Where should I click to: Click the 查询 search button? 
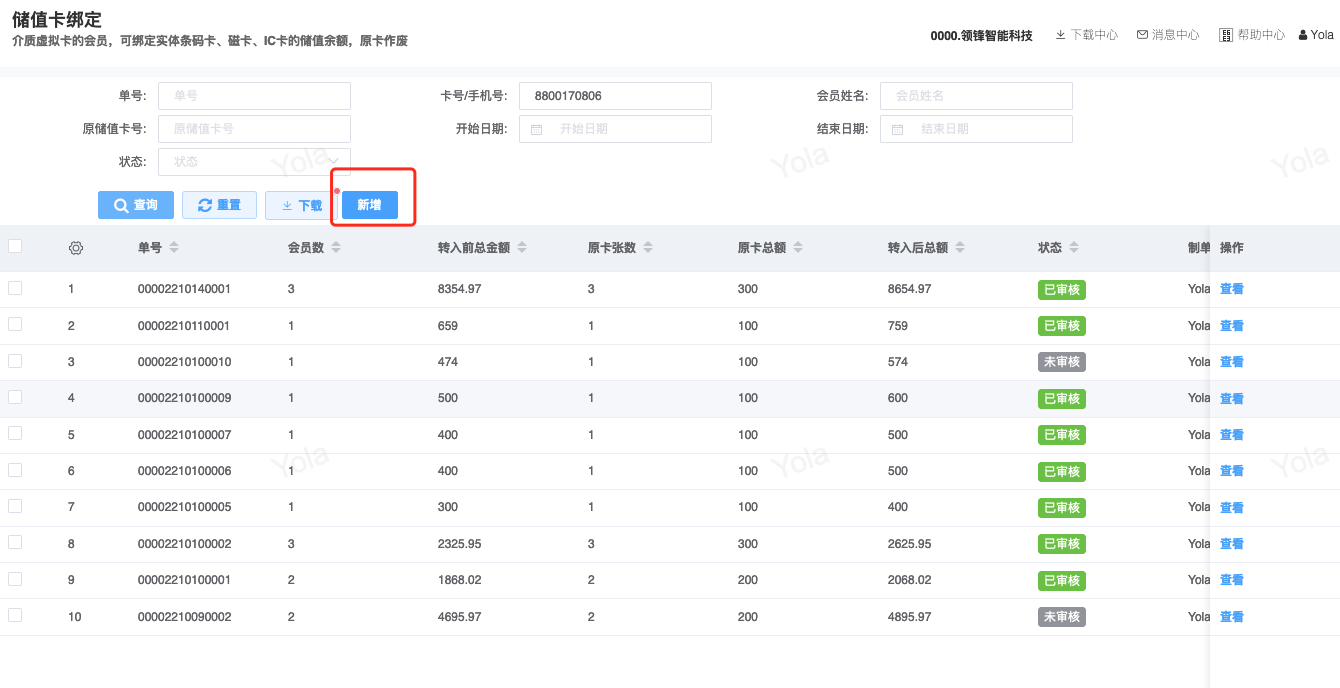136,205
